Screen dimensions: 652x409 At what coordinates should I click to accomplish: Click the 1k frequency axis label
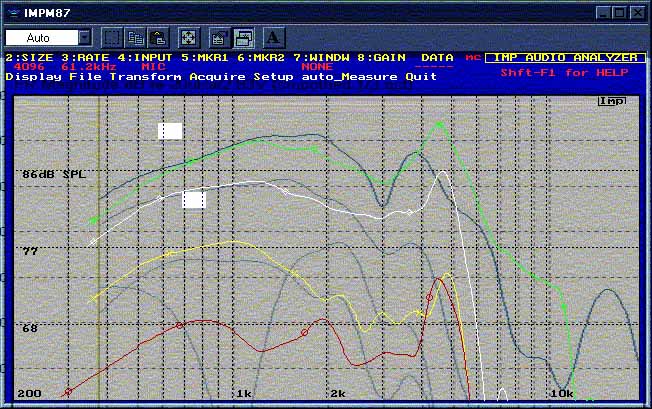pos(244,393)
